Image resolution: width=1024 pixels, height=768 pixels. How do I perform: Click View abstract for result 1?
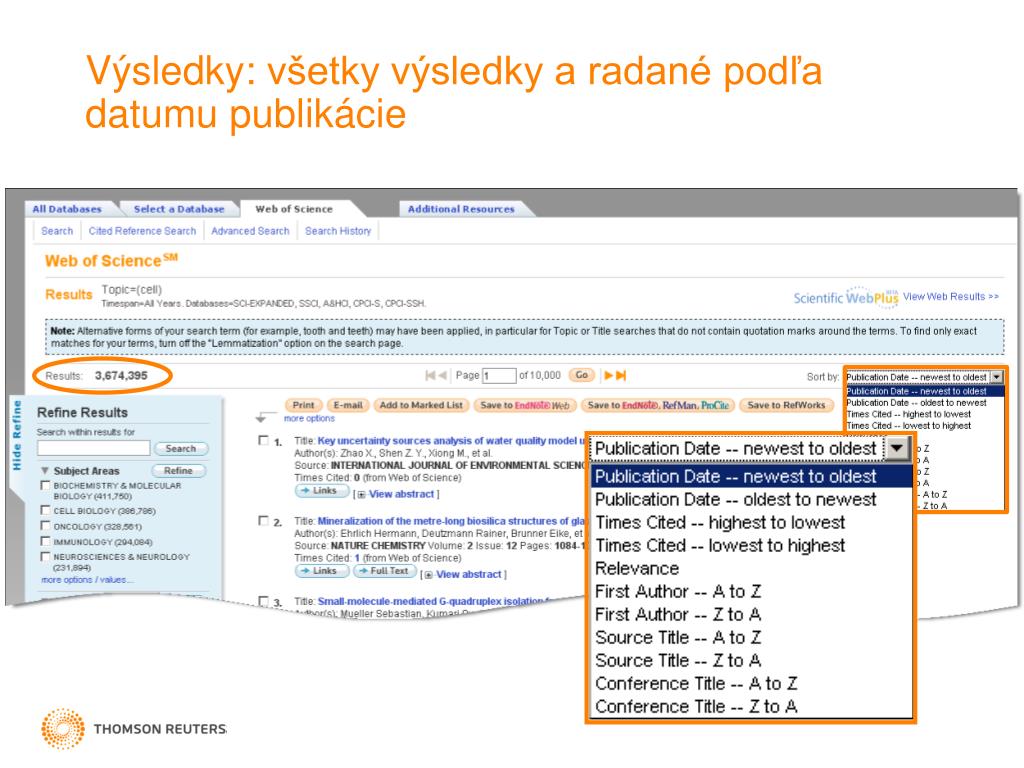(402, 494)
